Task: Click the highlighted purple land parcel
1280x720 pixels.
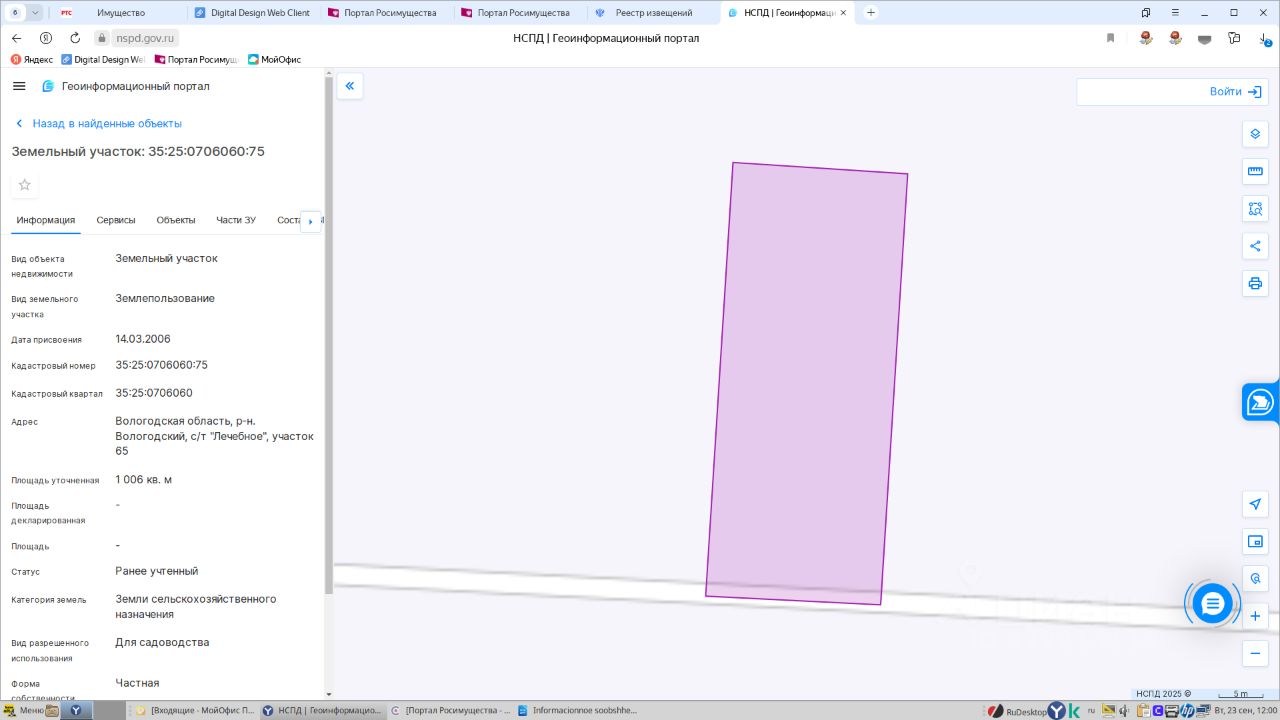Action: tap(806, 384)
